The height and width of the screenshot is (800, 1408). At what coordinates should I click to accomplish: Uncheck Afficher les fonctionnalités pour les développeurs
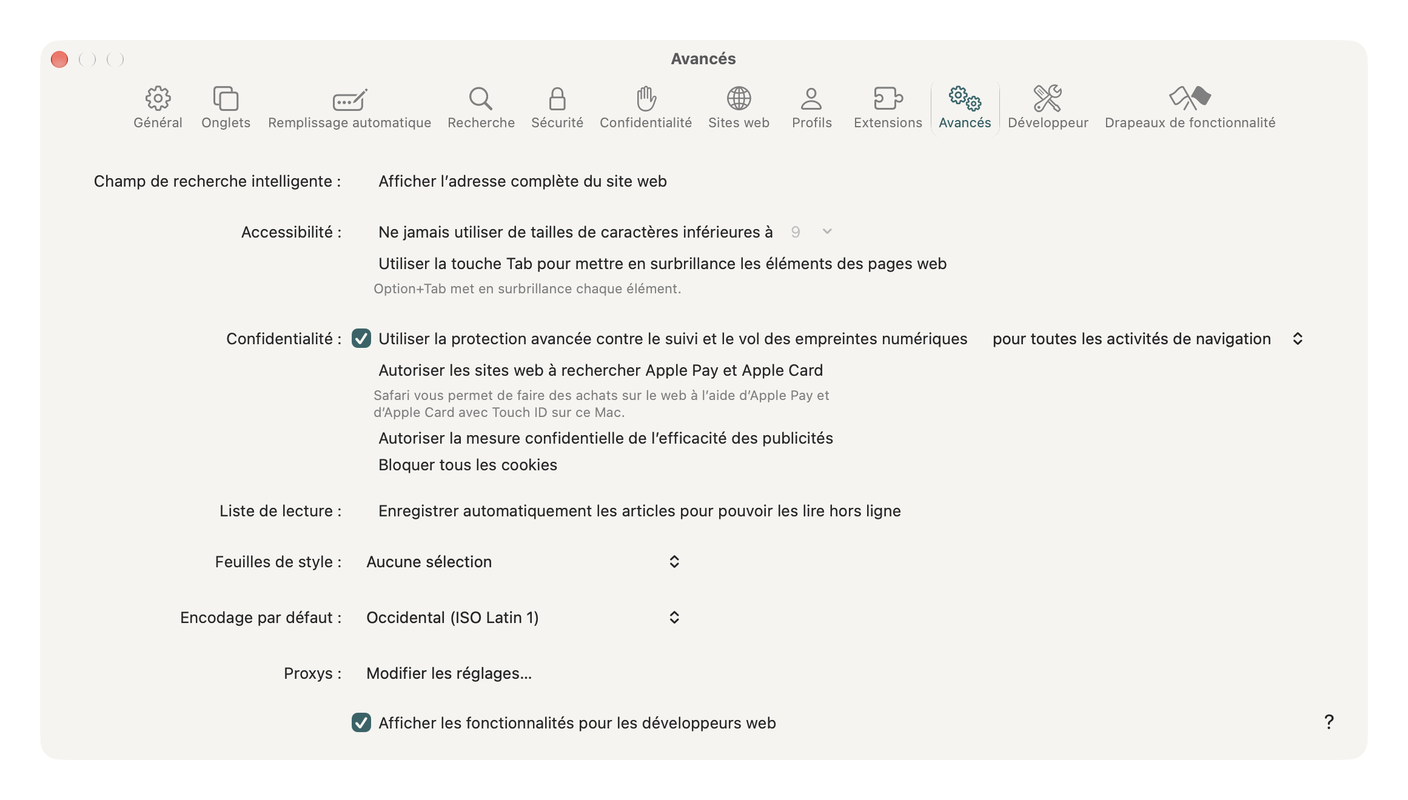(361, 723)
